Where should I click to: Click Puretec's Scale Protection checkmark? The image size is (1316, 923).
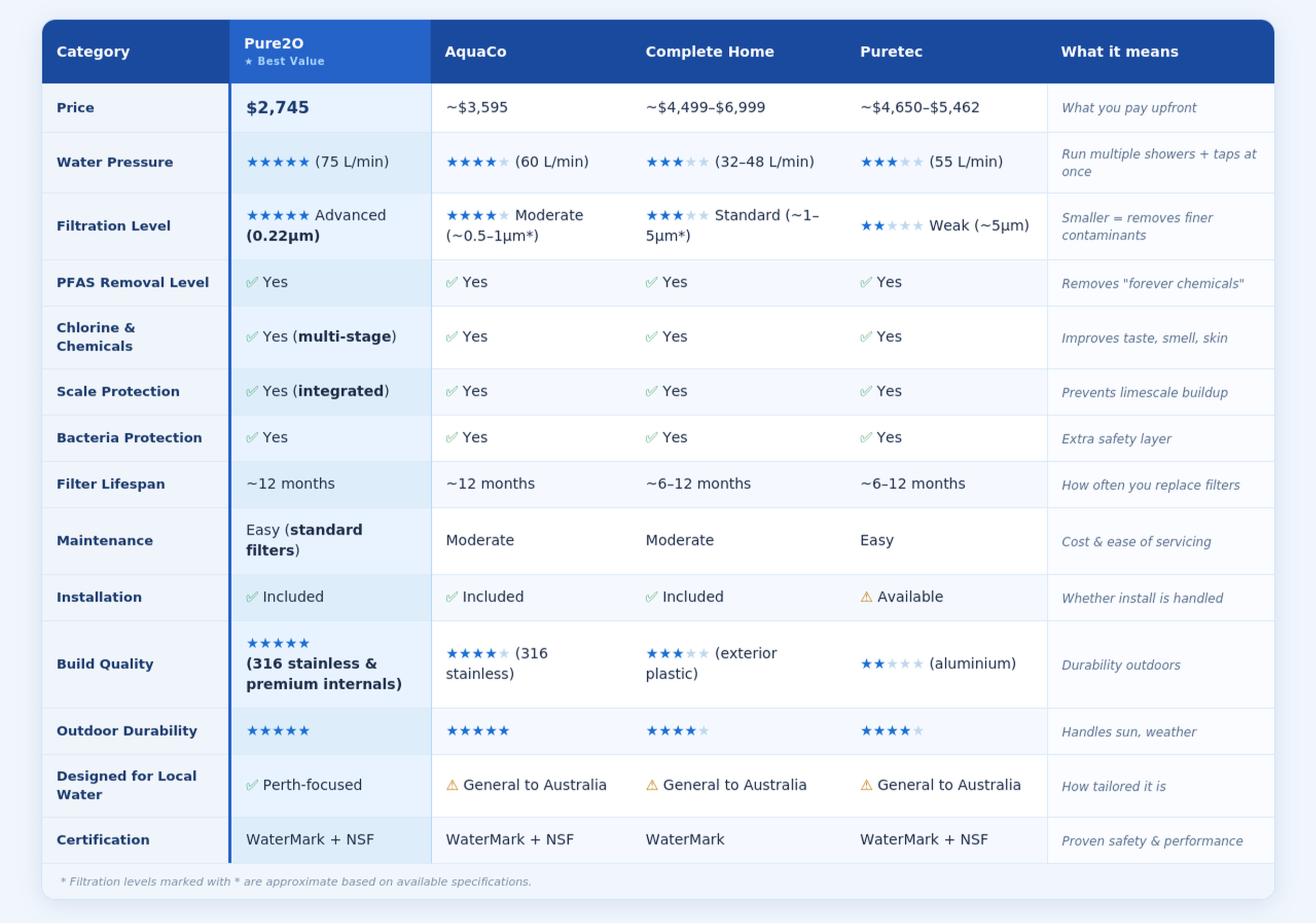(x=866, y=391)
